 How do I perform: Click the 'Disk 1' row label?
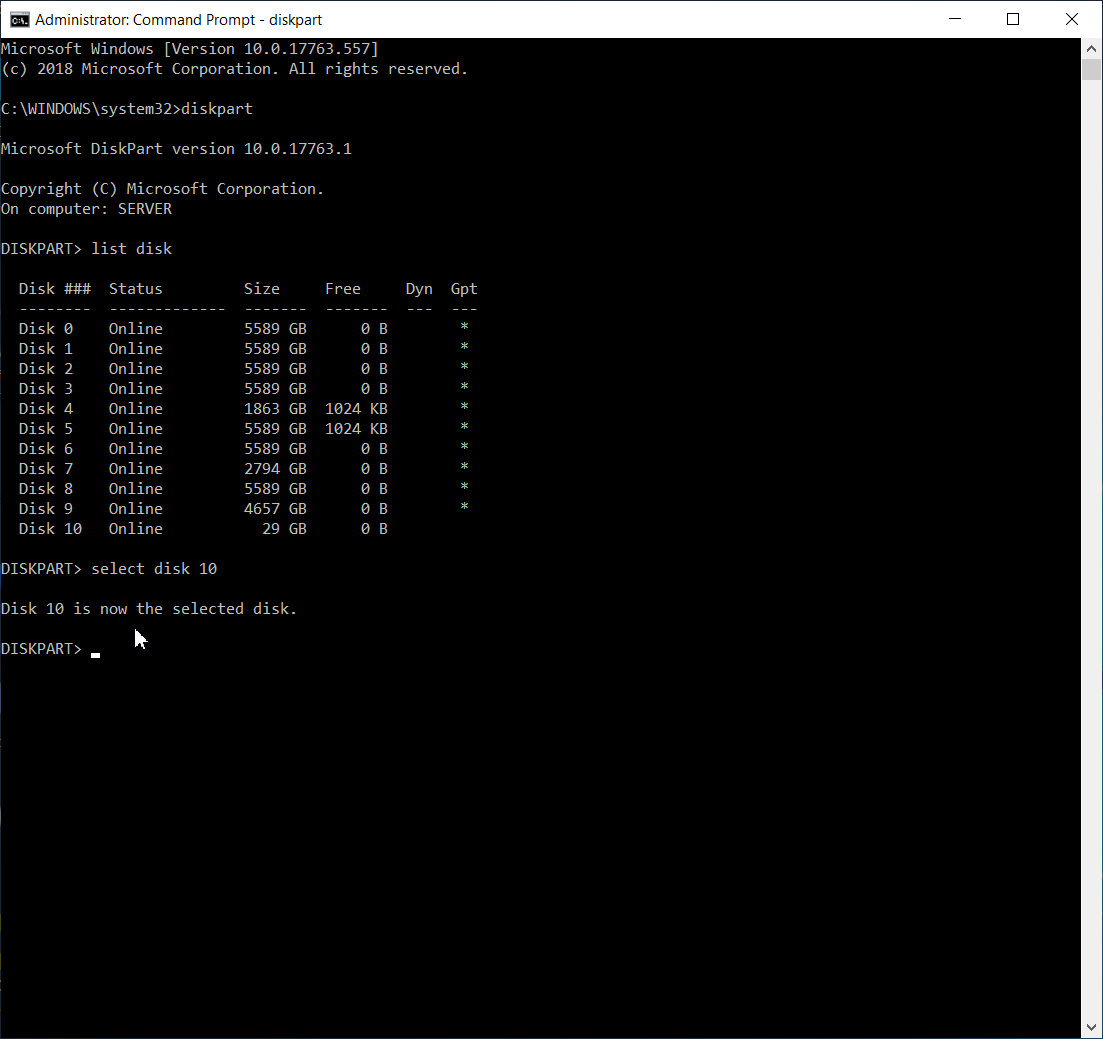pos(46,349)
